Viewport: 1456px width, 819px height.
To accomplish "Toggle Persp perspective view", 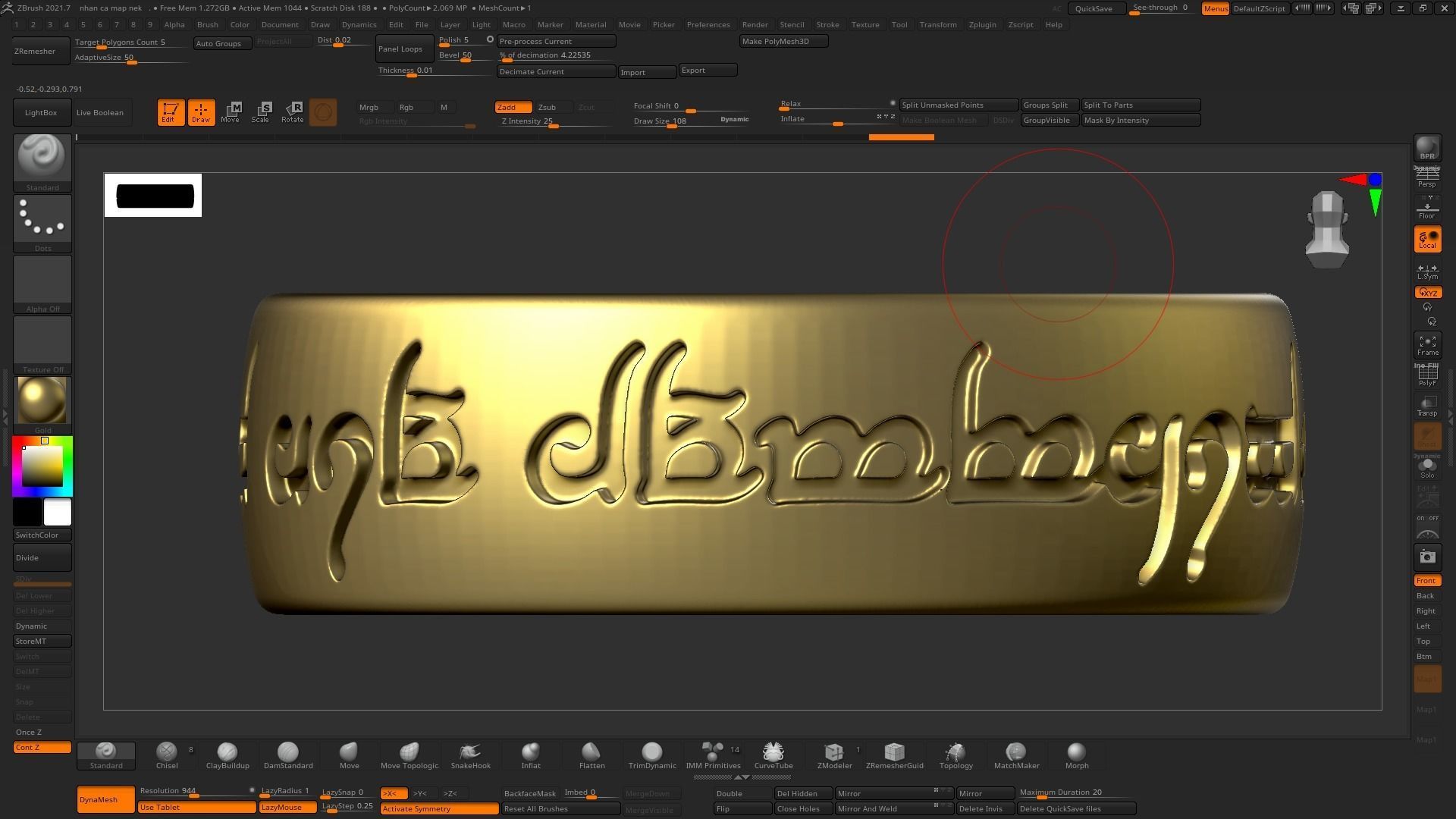I will point(1427,177).
